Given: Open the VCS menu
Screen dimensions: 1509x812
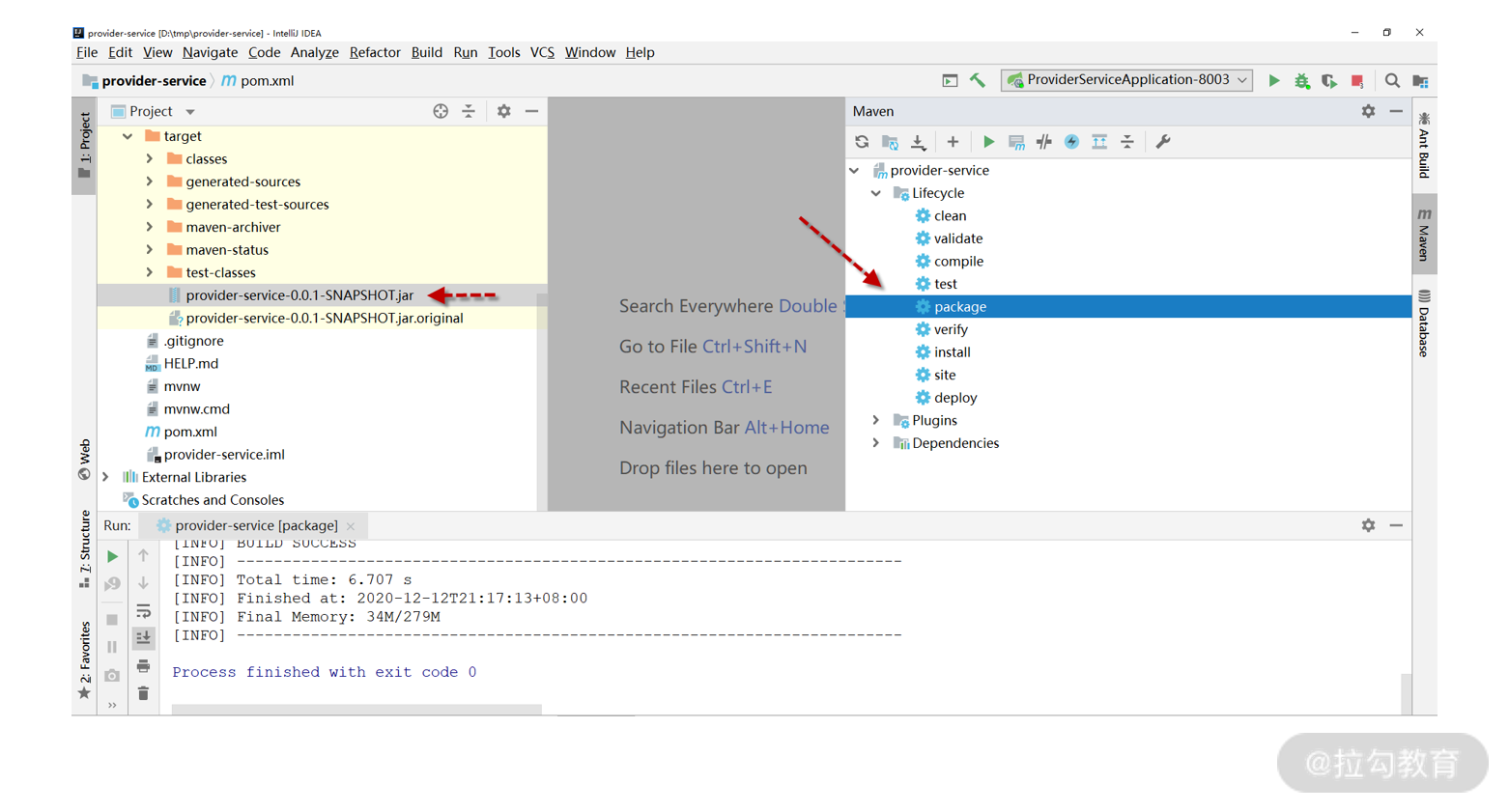Looking at the screenshot, I should tap(542, 53).
